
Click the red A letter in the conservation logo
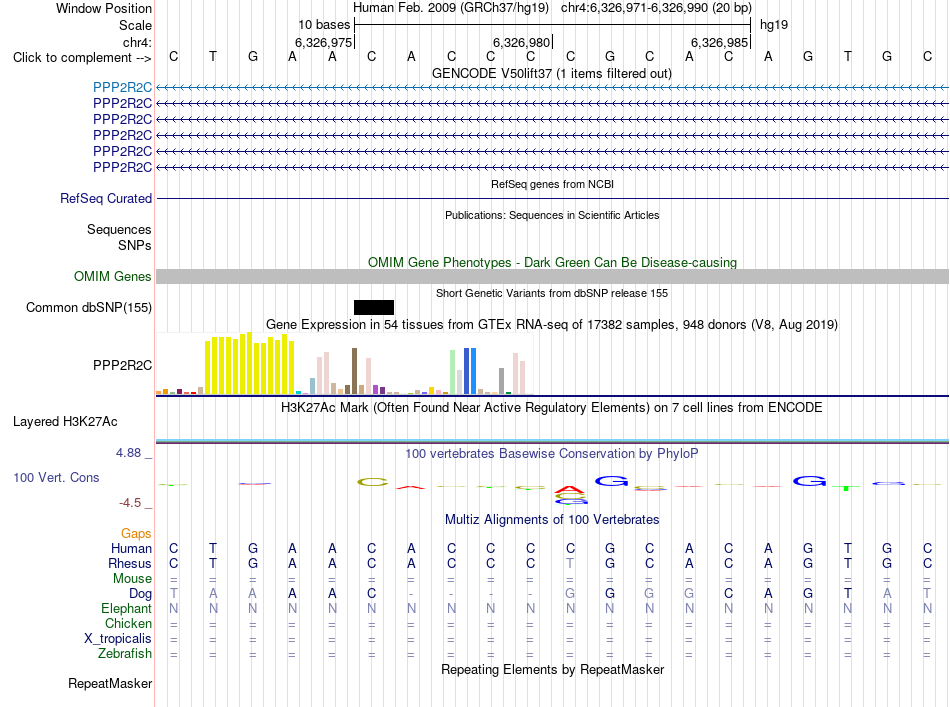[x=570, y=490]
